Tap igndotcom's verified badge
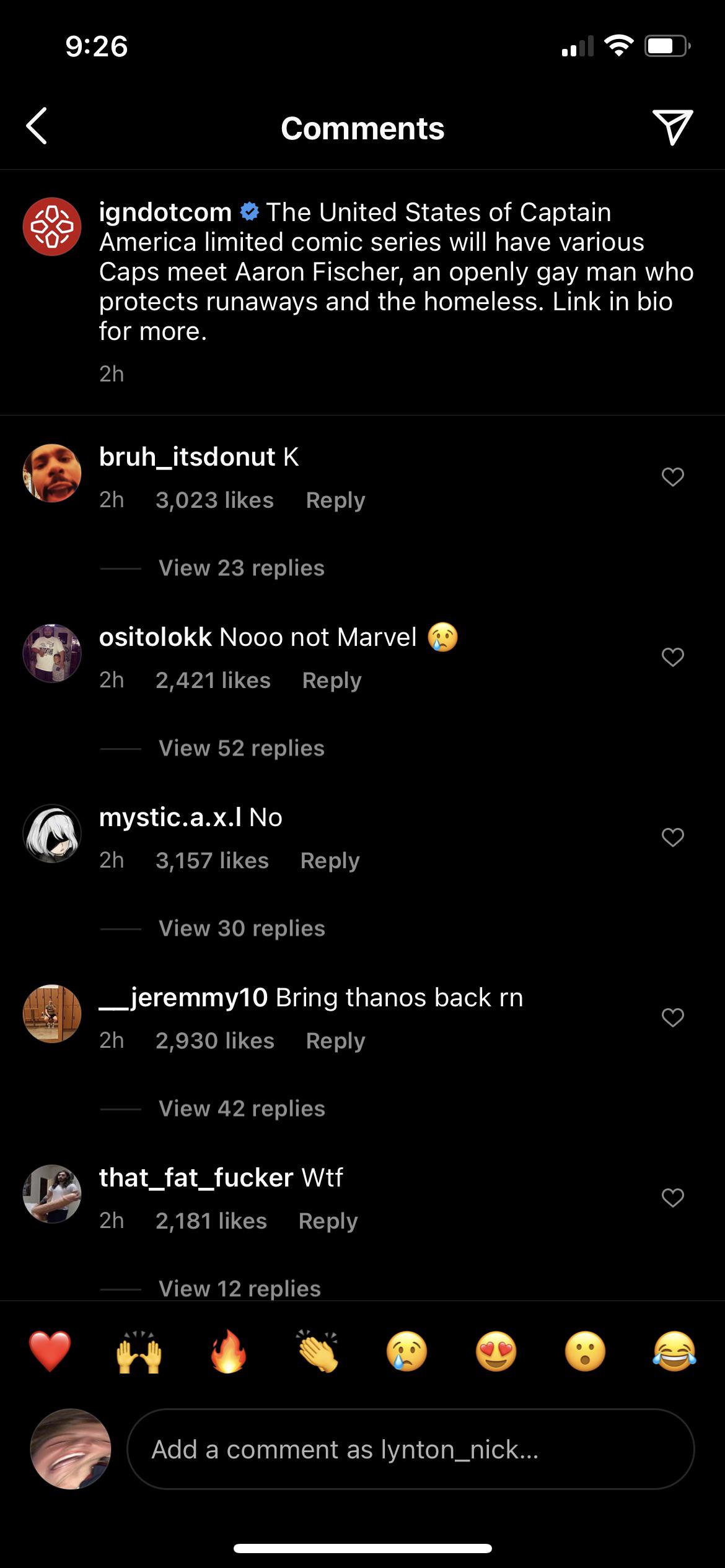Screen dimensions: 725x1568 pyautogui.click(x=247, y=211)
